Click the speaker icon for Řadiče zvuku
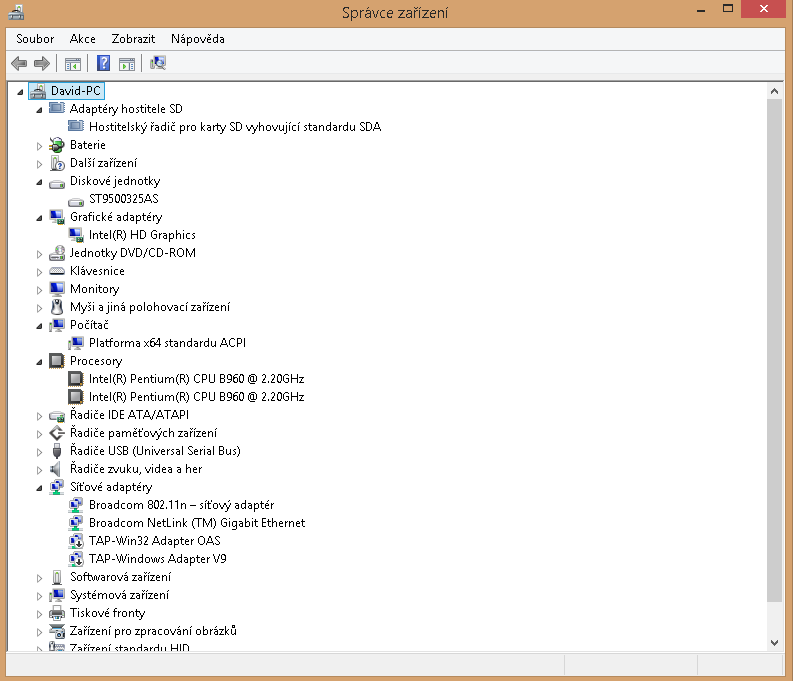 (x=56, y=469)
